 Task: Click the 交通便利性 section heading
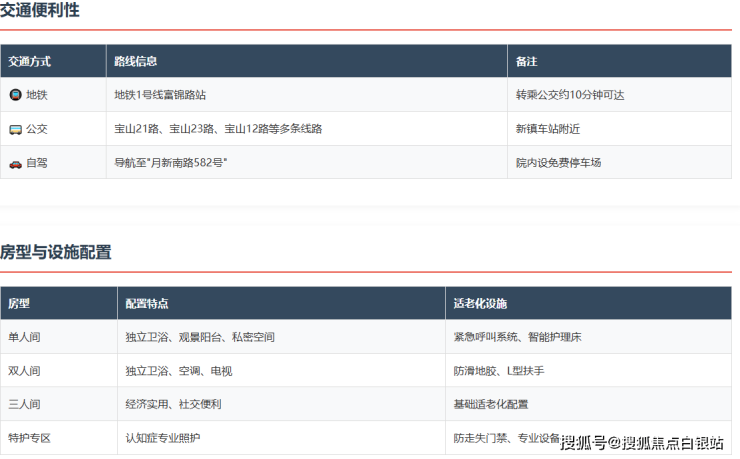[x=40, y=11]
